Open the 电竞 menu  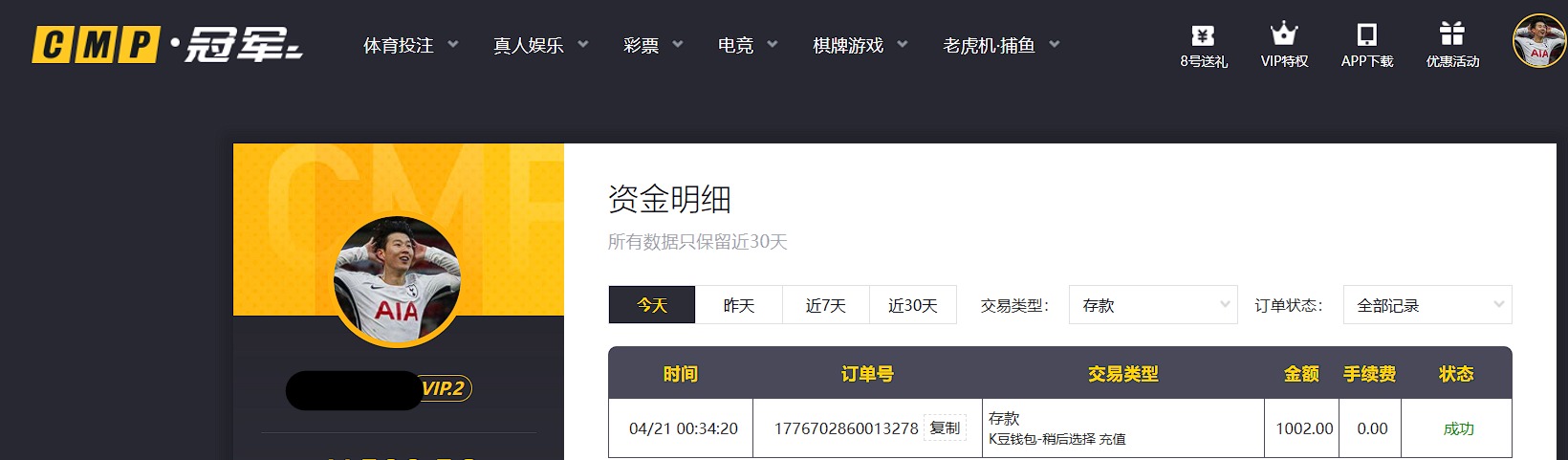[x=735, y=45]
